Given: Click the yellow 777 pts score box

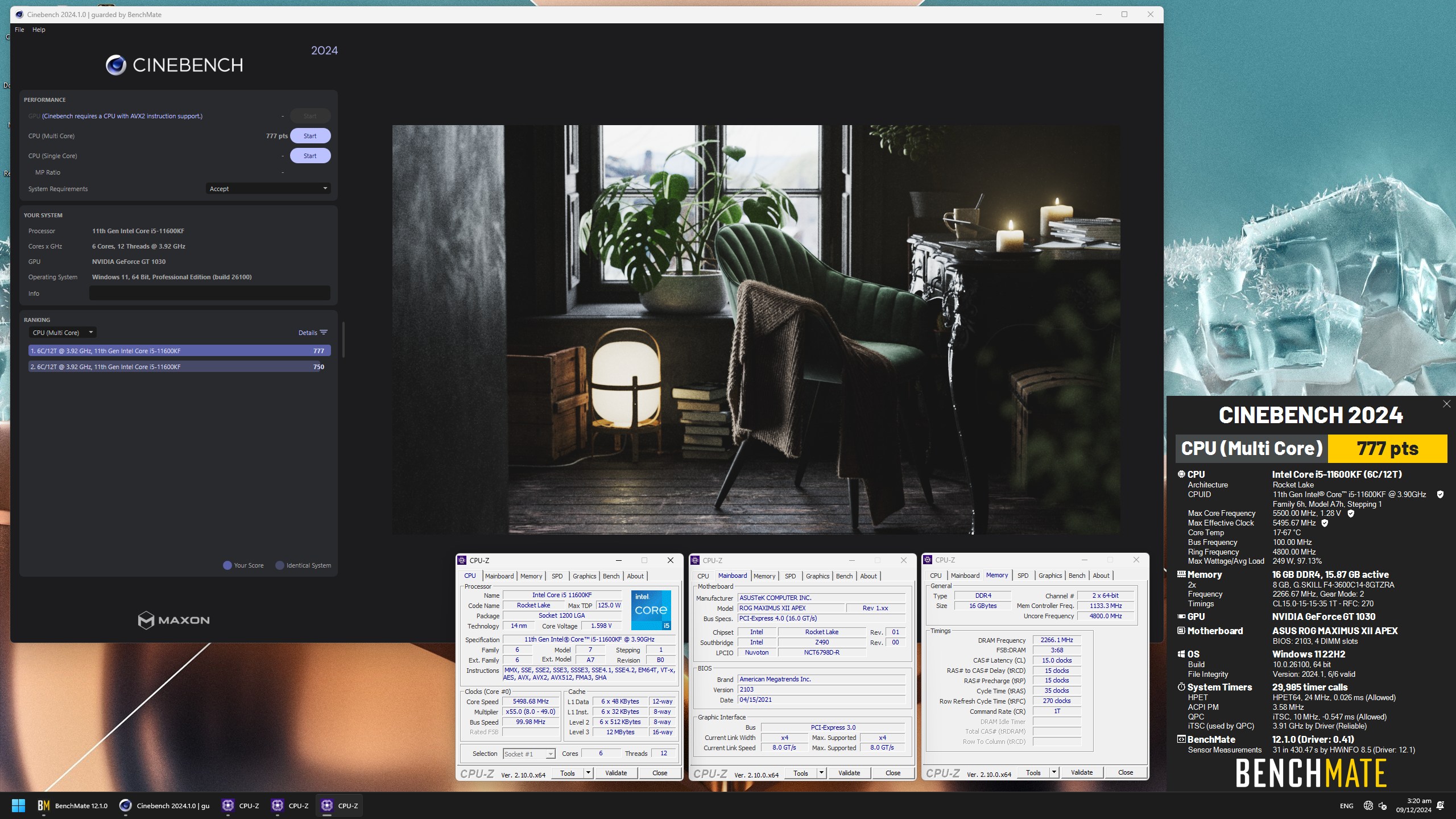Looking at the screenshot, I should [x=1387, y=449].
